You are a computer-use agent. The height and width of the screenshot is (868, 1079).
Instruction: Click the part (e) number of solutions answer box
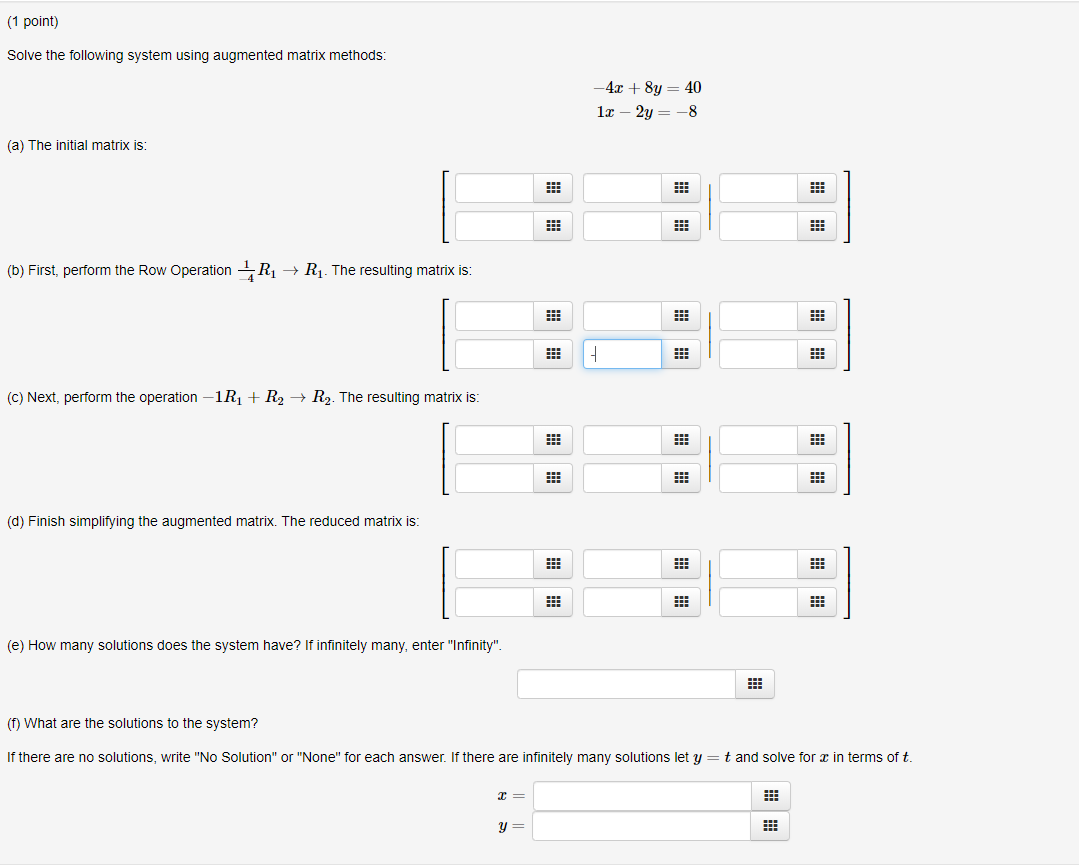click(x=625, y=684)
